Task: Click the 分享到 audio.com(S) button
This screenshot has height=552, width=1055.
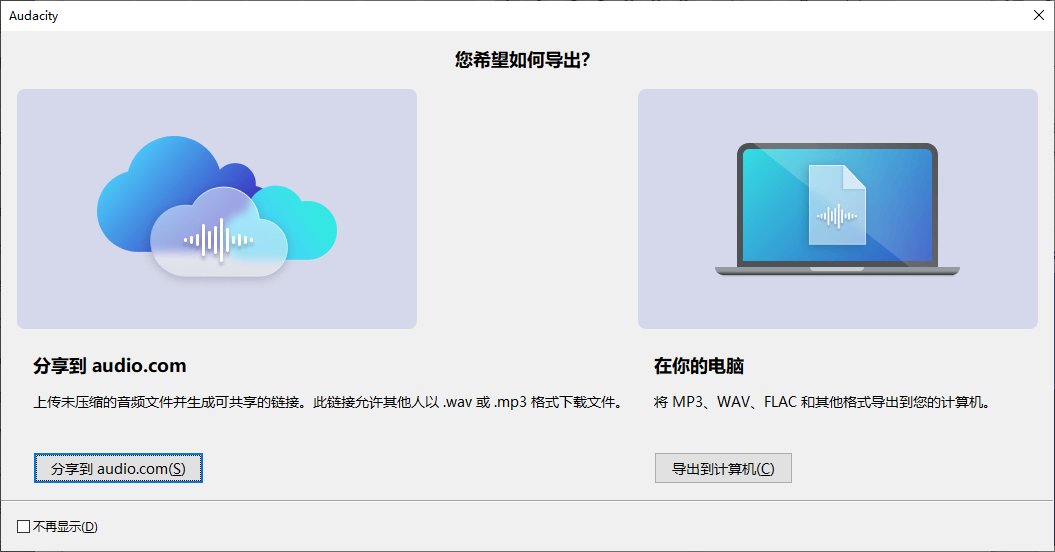Action: (118, 469)
